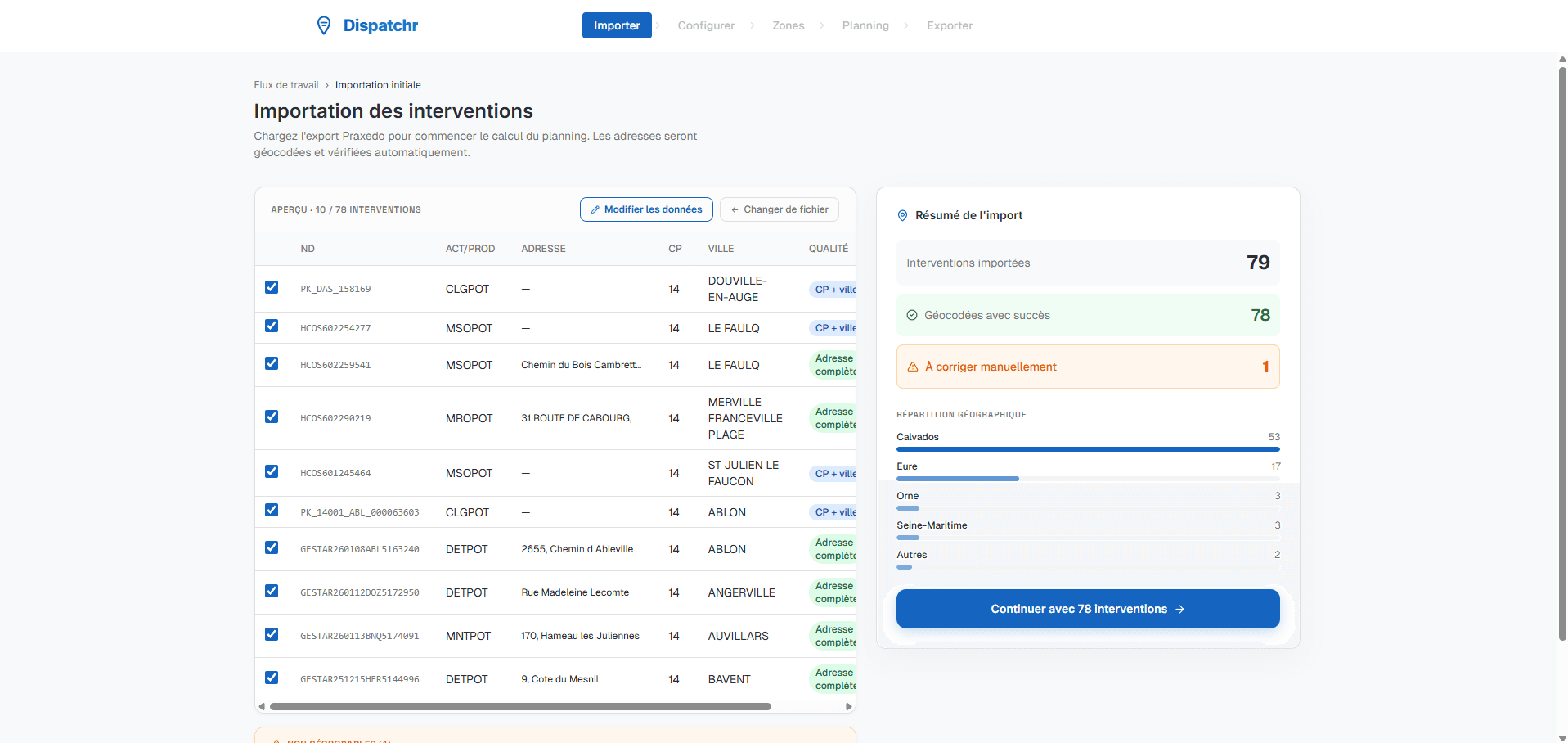Go to the Planning step

point(865,25)
